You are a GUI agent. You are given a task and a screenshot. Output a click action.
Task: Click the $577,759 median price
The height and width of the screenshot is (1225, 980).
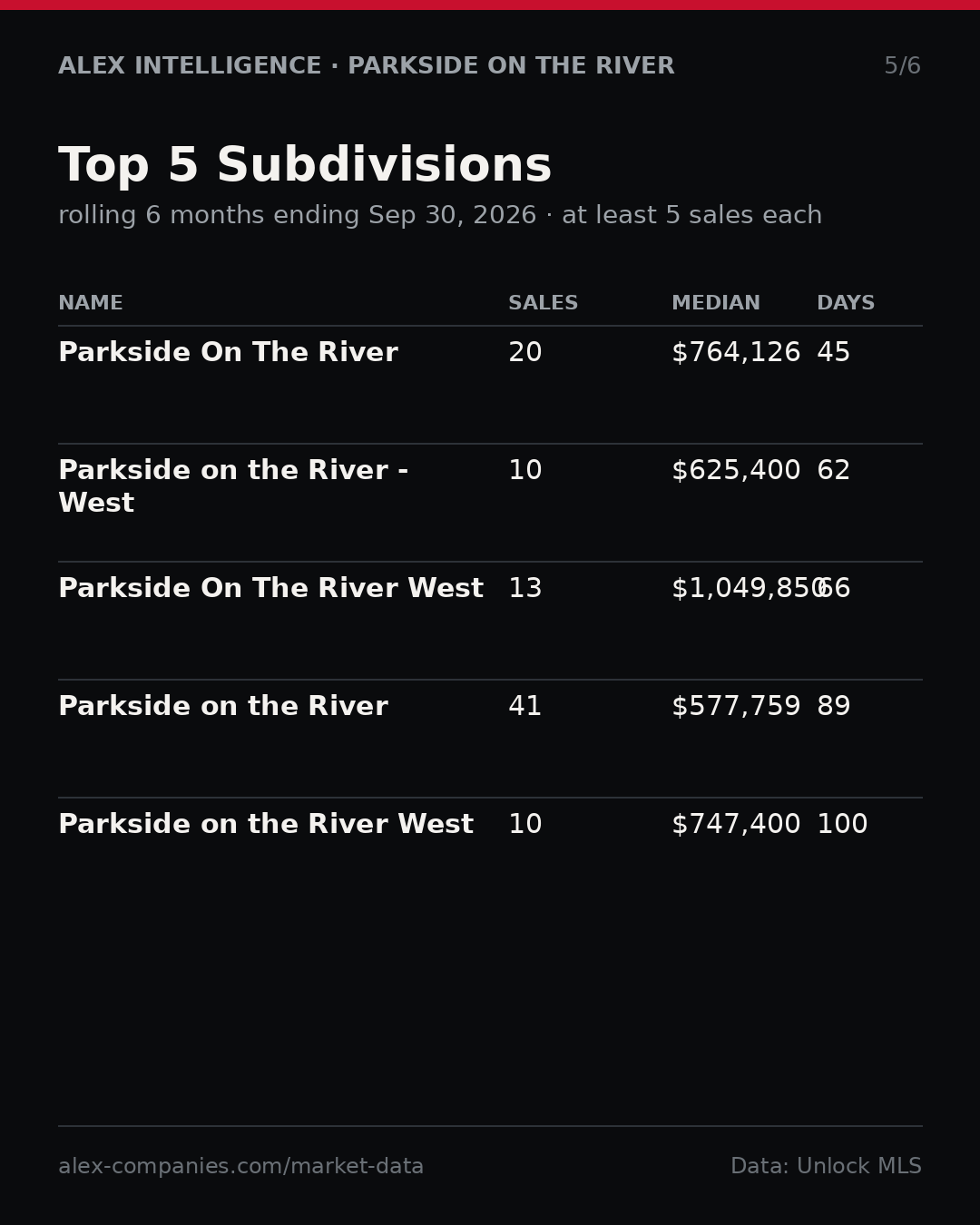(736, 707)
